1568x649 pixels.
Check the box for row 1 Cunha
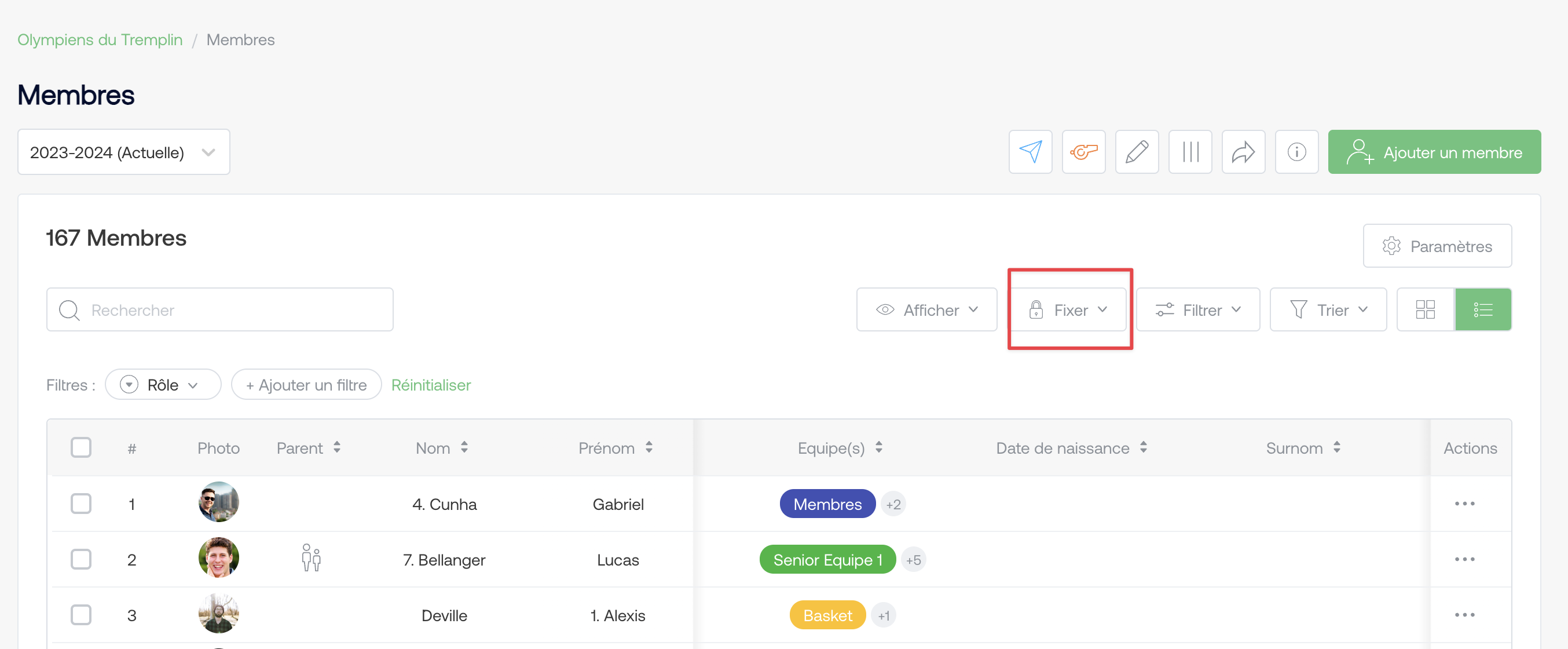click(x=81, y=504)
